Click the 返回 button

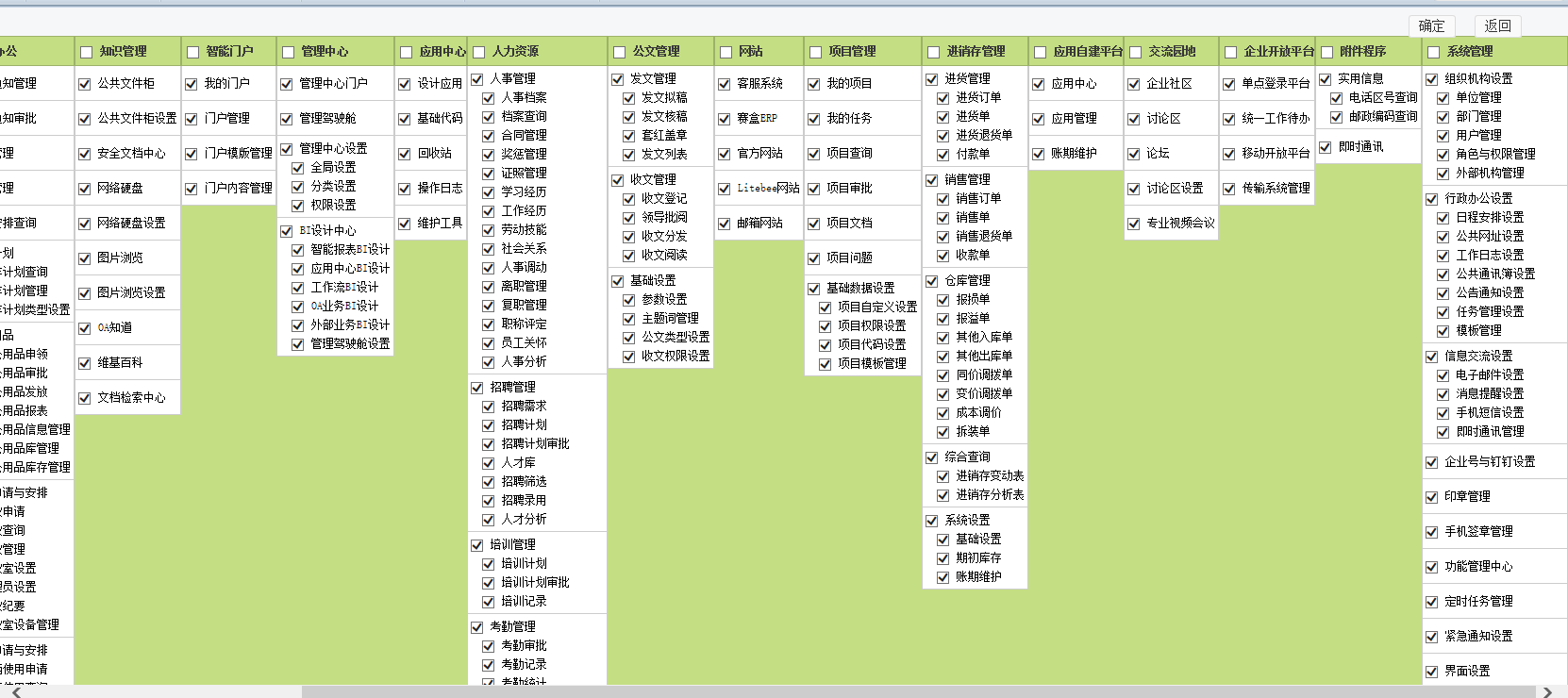[x=1497, y=25]
